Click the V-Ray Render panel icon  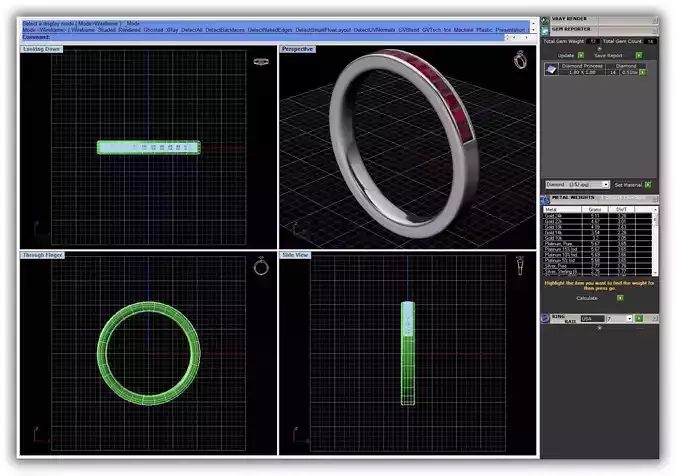tap(545, 20)
